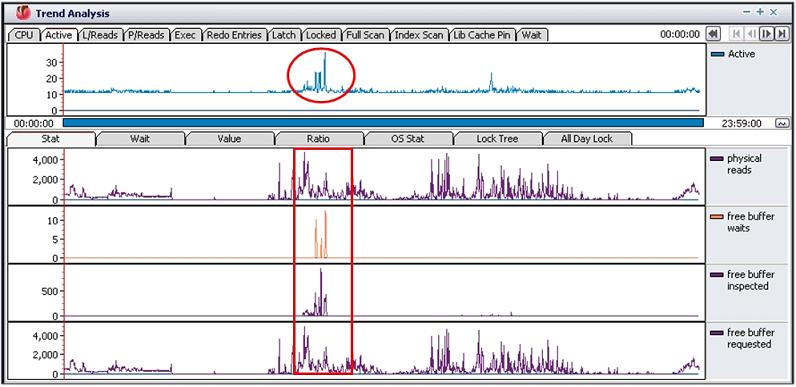Step back one frame in the timeline
This screenshot has width=796, height=387.
pos(751,34)
